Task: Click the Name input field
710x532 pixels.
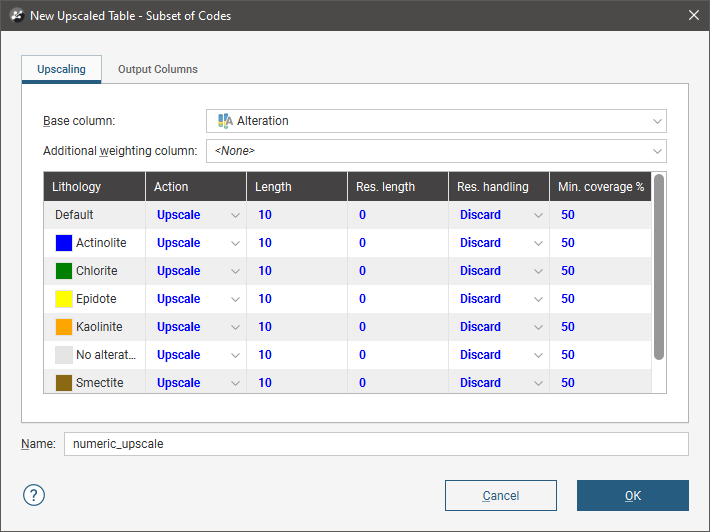Action: (x=376, y=444)
